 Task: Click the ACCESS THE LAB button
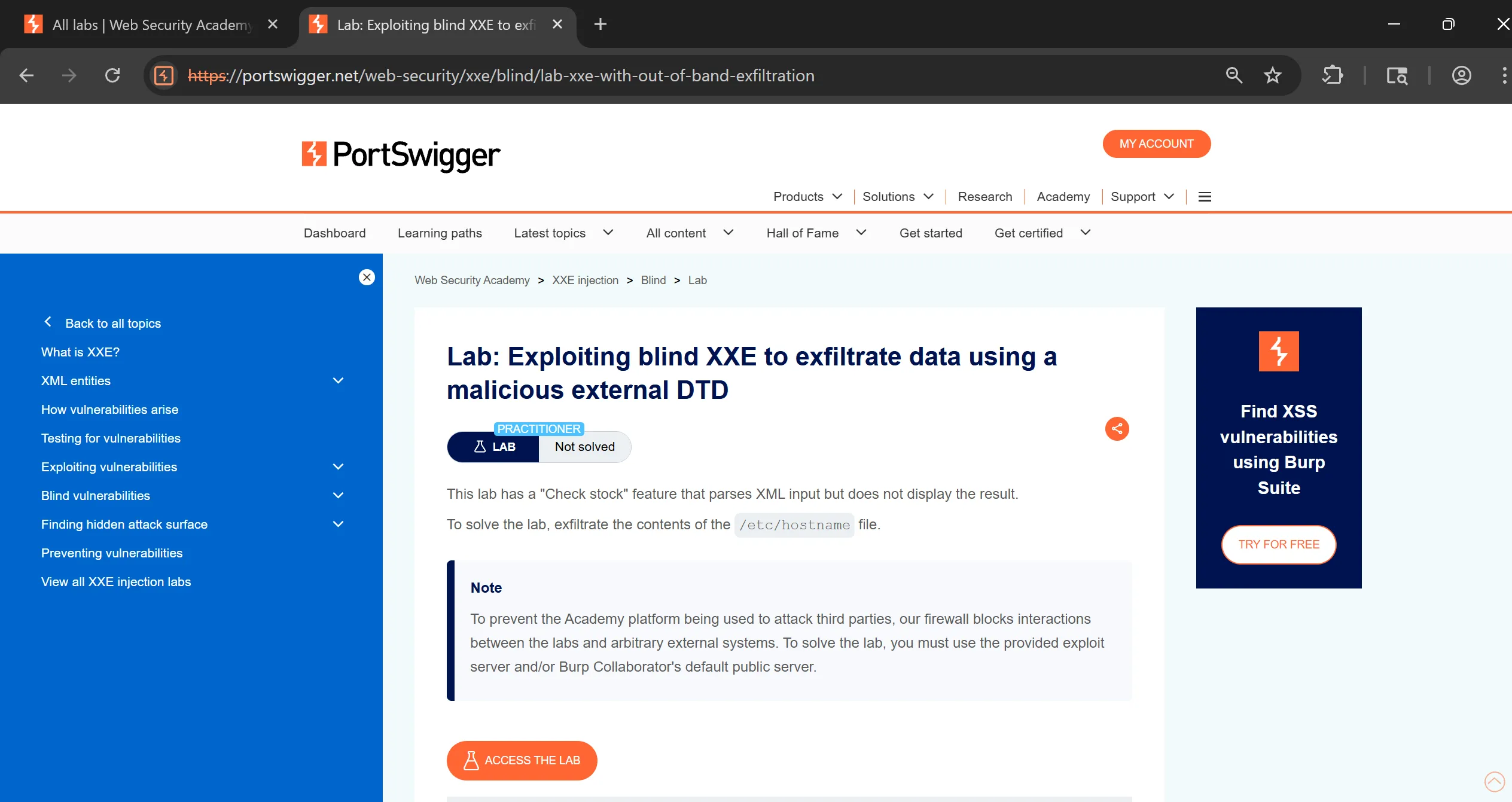coord(522,760)
